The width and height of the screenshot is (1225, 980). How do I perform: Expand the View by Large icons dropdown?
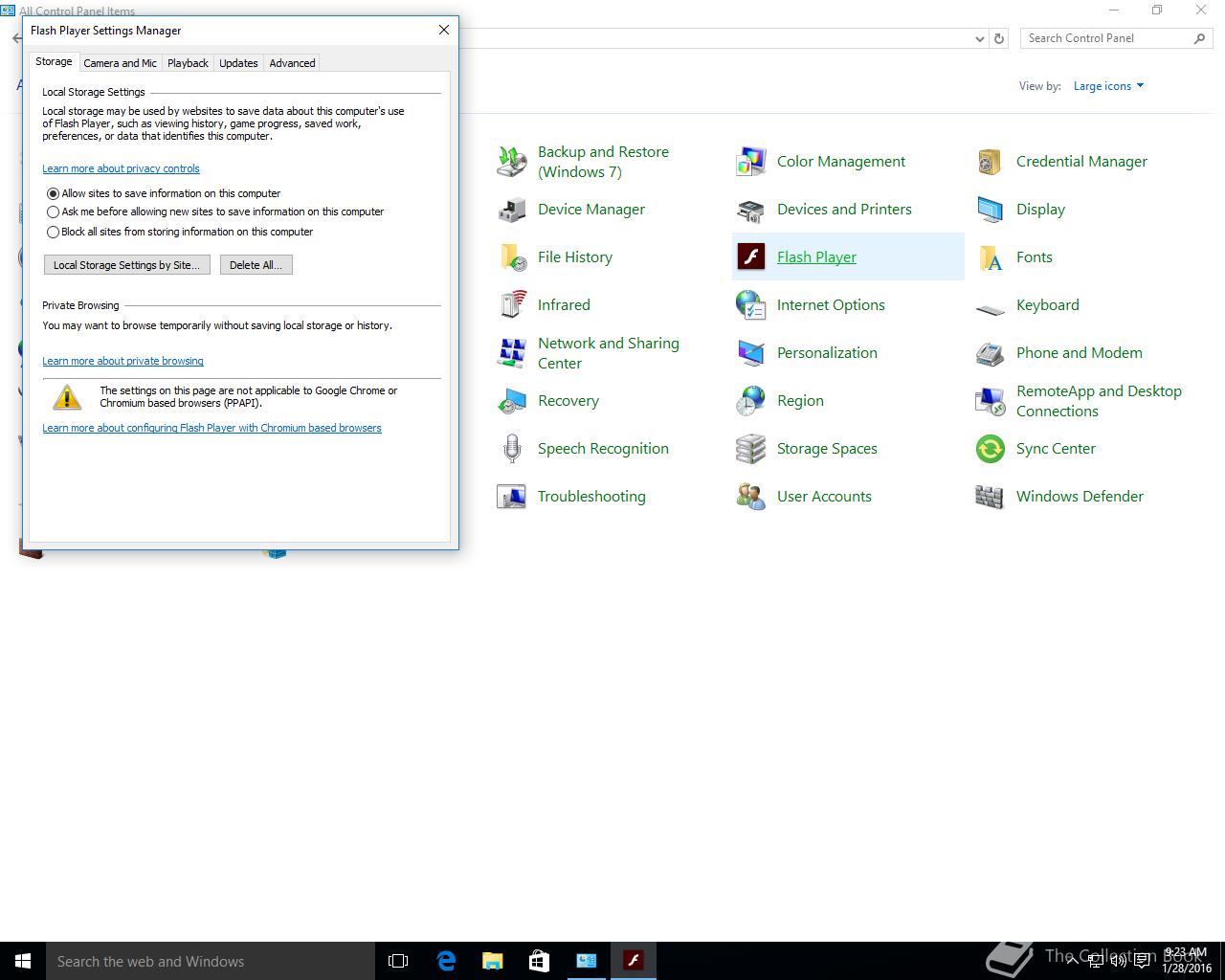pyautogui.click(x=1108, y=86)
